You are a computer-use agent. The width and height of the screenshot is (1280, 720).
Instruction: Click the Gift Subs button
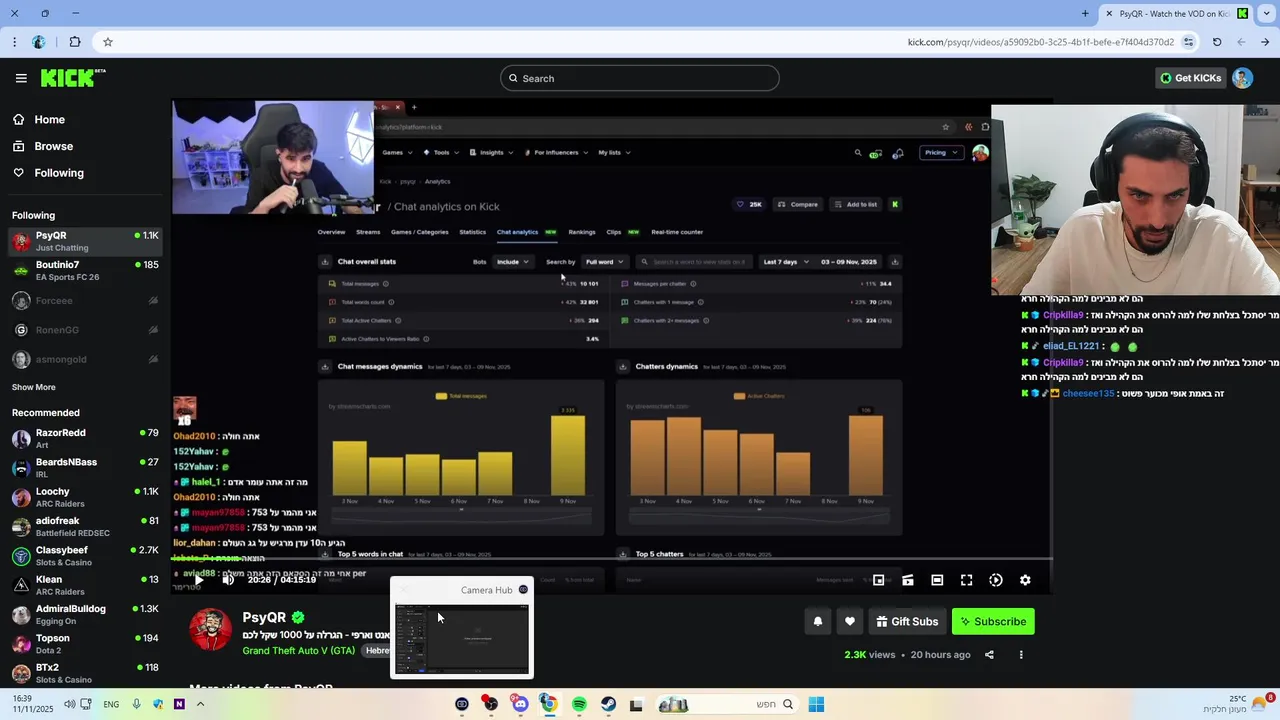click(907, 621)
